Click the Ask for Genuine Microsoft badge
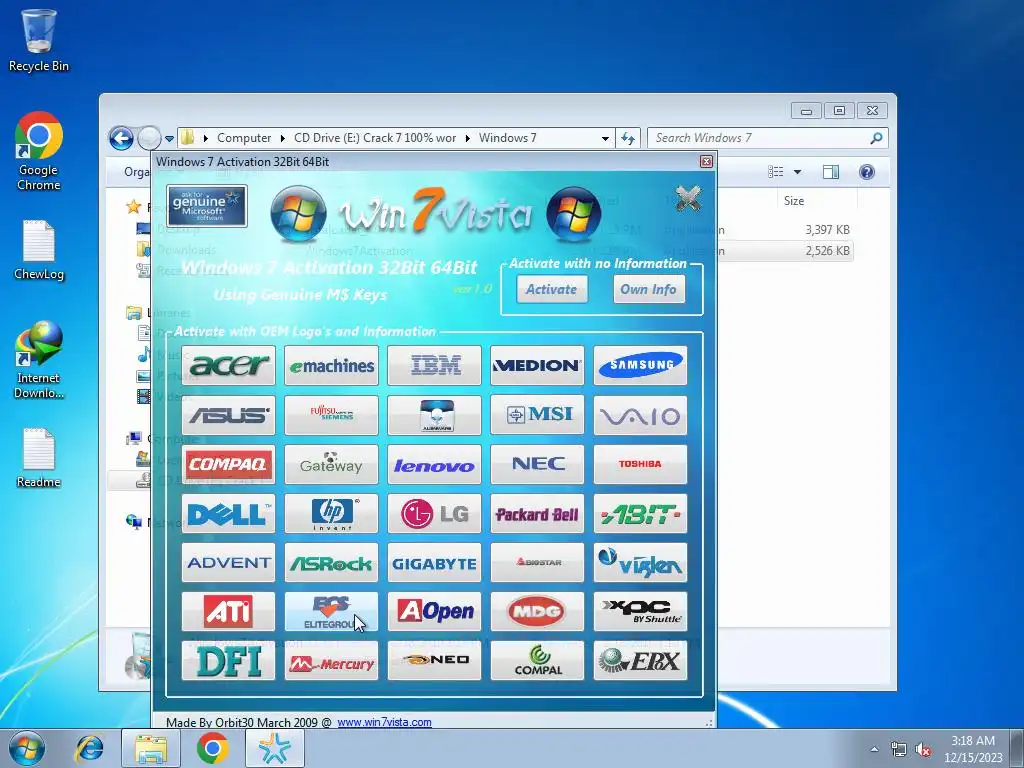The height and width of the screenshot is (768, 1024). click(x=206, y=206)
